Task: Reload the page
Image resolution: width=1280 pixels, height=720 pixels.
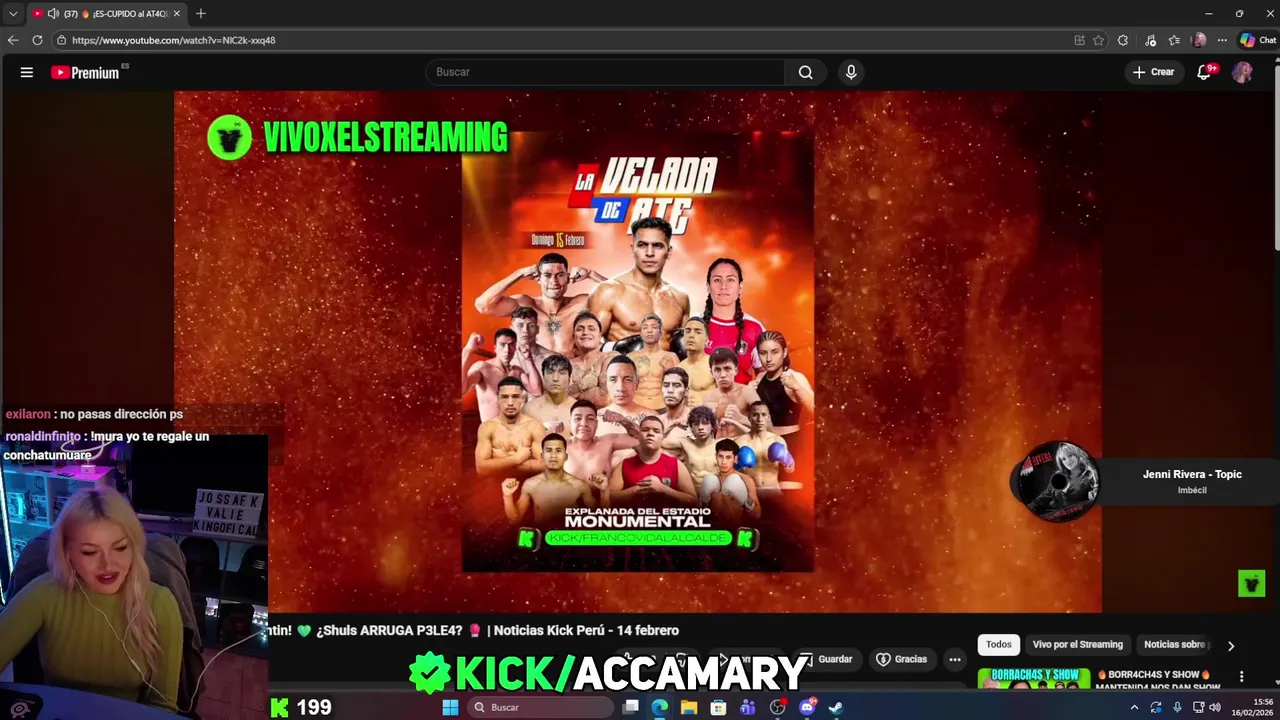Action: (x=37, y=40)
